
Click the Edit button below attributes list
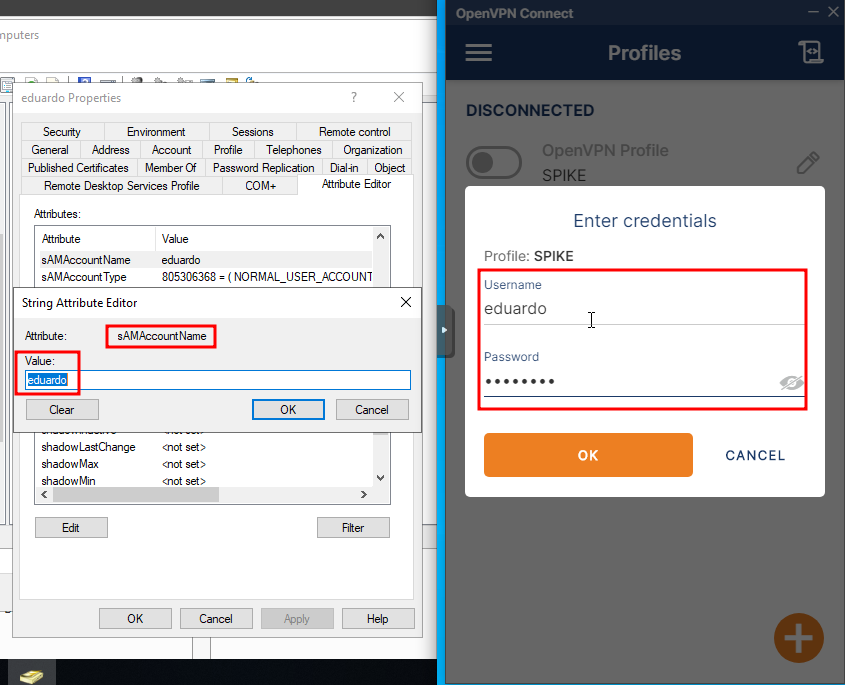[71, 528]
